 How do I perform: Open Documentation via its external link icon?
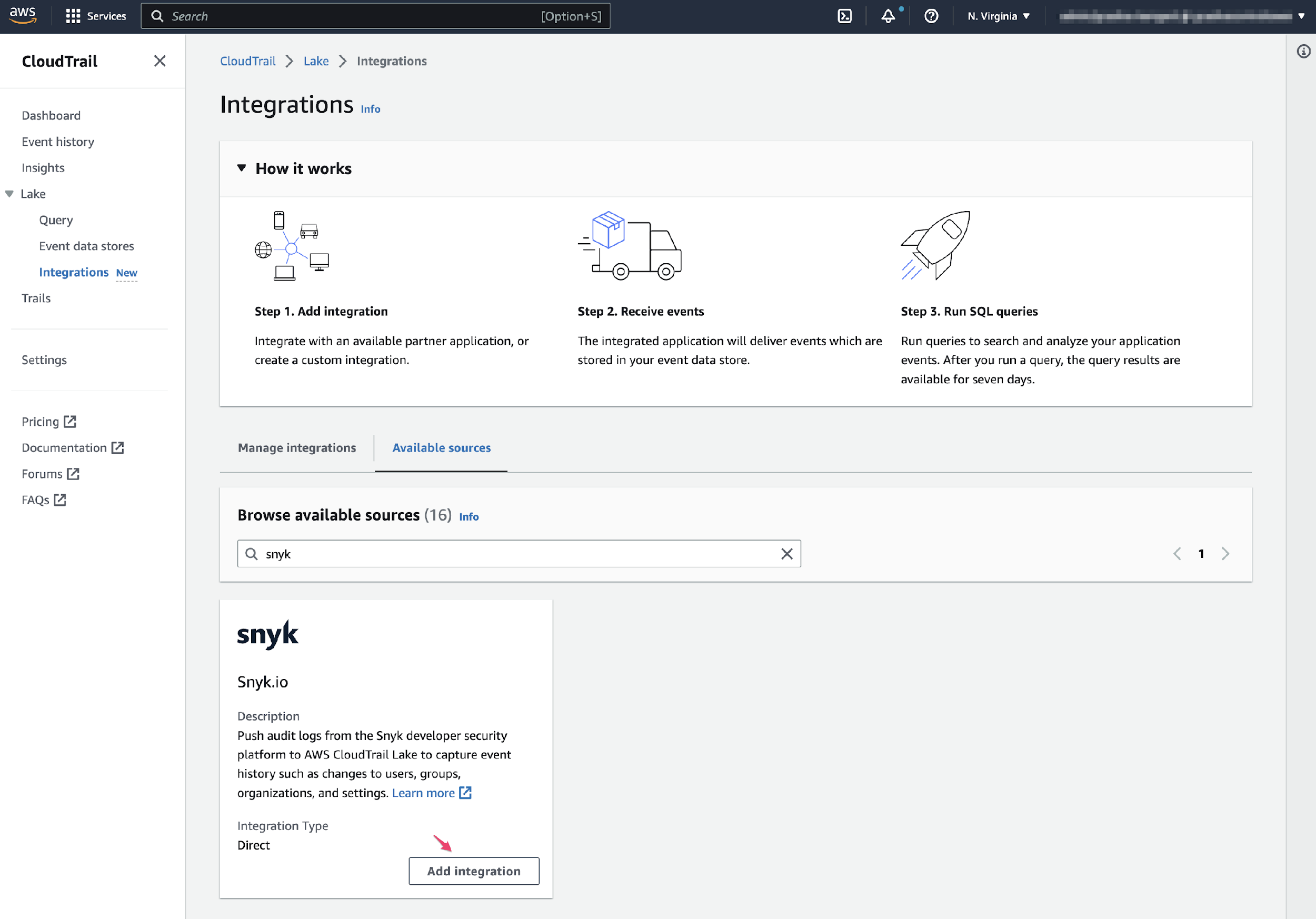pos(118,447)
